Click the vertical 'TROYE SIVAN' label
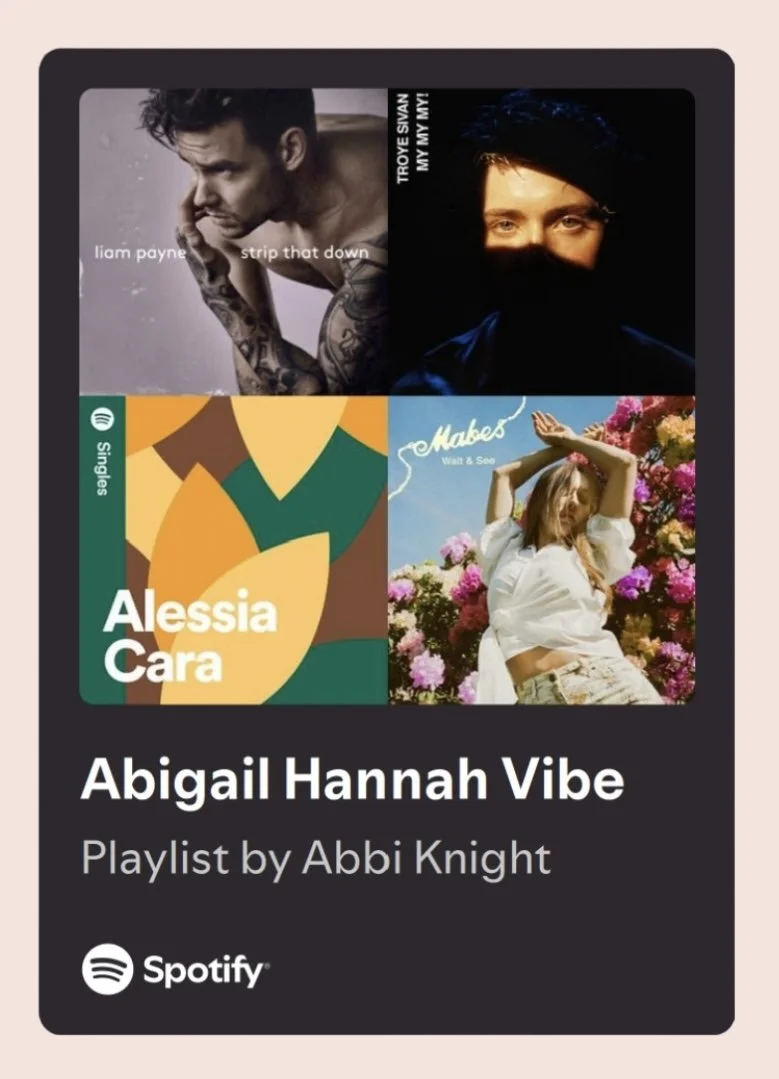 [x=405, y=139]
